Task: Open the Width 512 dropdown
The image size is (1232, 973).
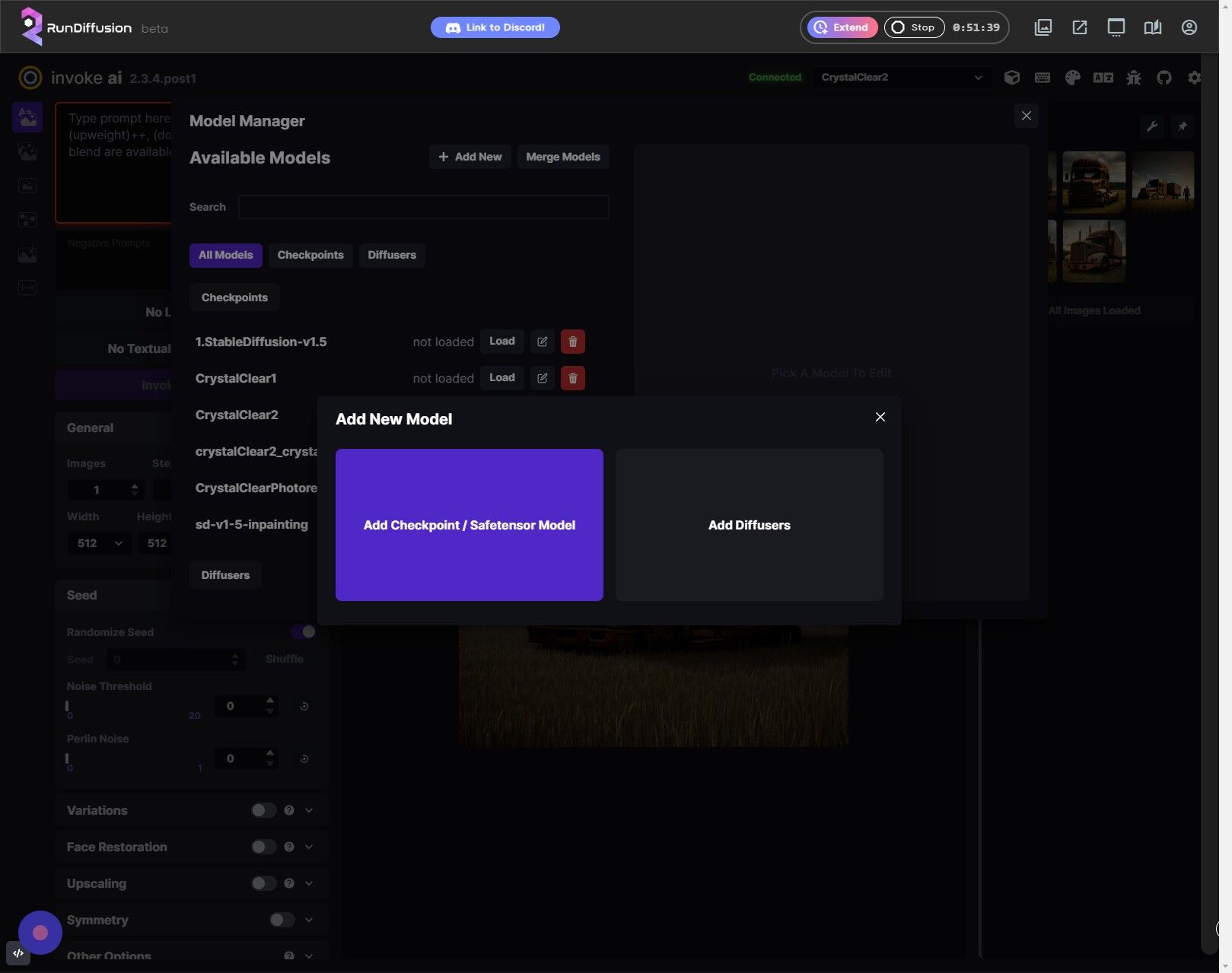Action: pos(100,543)
